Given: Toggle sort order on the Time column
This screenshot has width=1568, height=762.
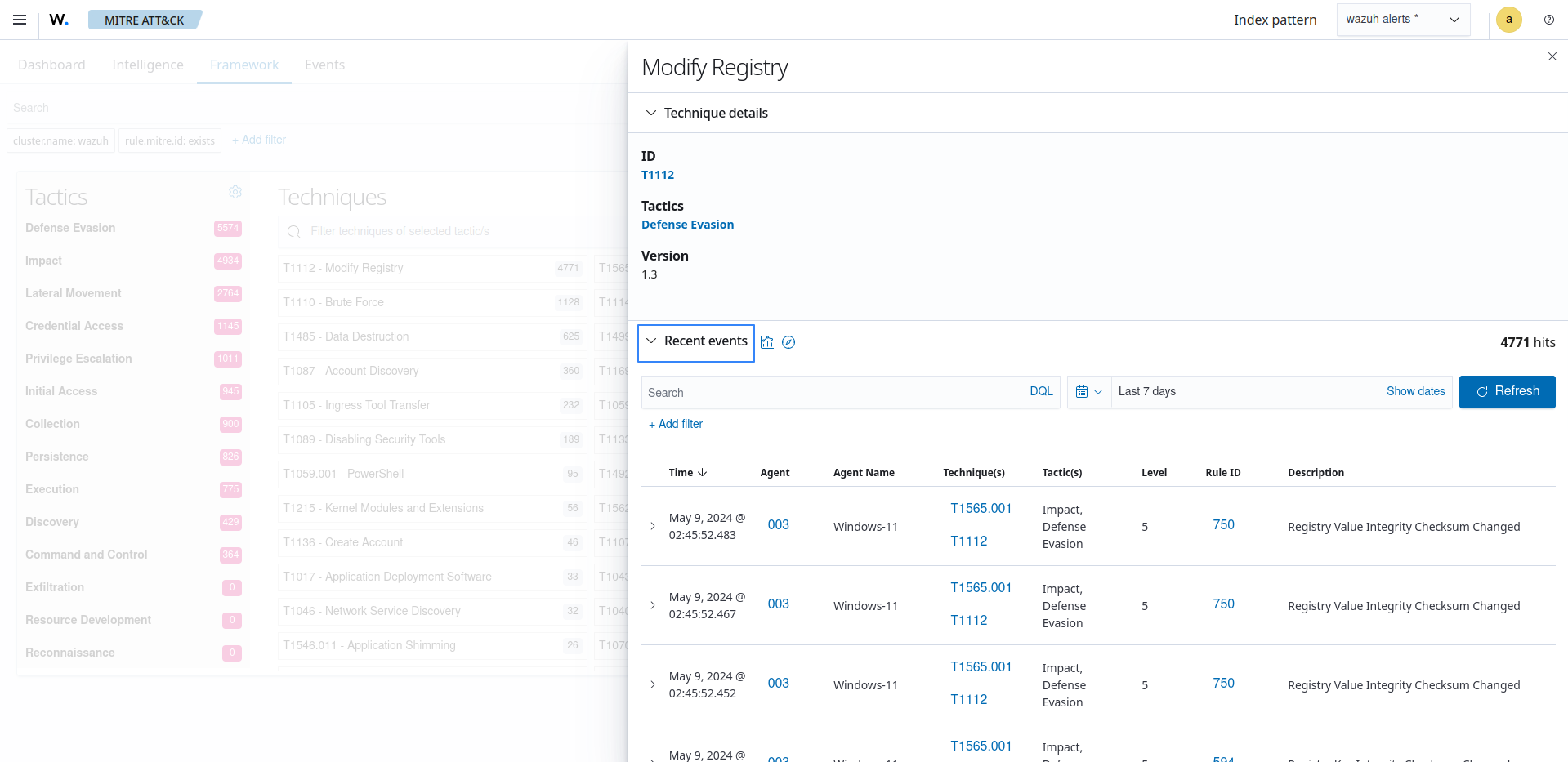Looking at the screenshot, I should point(687,472).
